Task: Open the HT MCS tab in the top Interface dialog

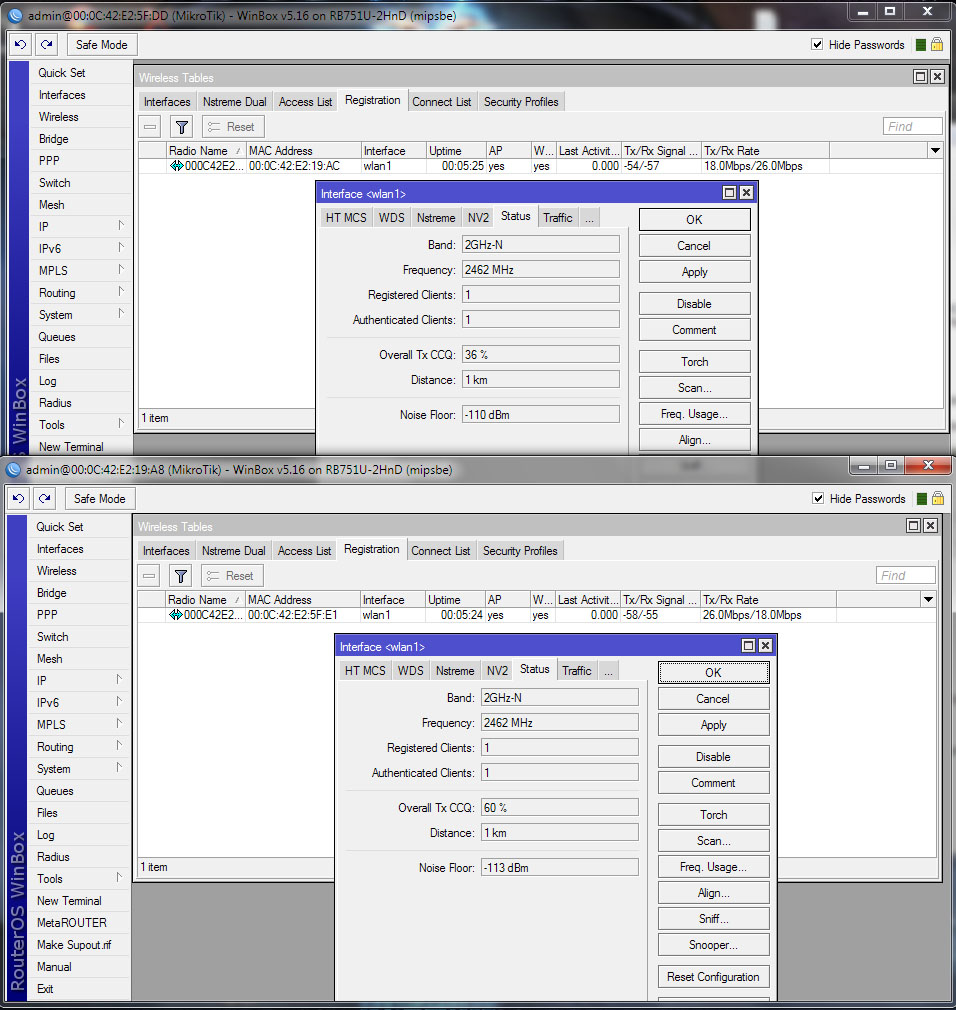Action: click(346, 218)
